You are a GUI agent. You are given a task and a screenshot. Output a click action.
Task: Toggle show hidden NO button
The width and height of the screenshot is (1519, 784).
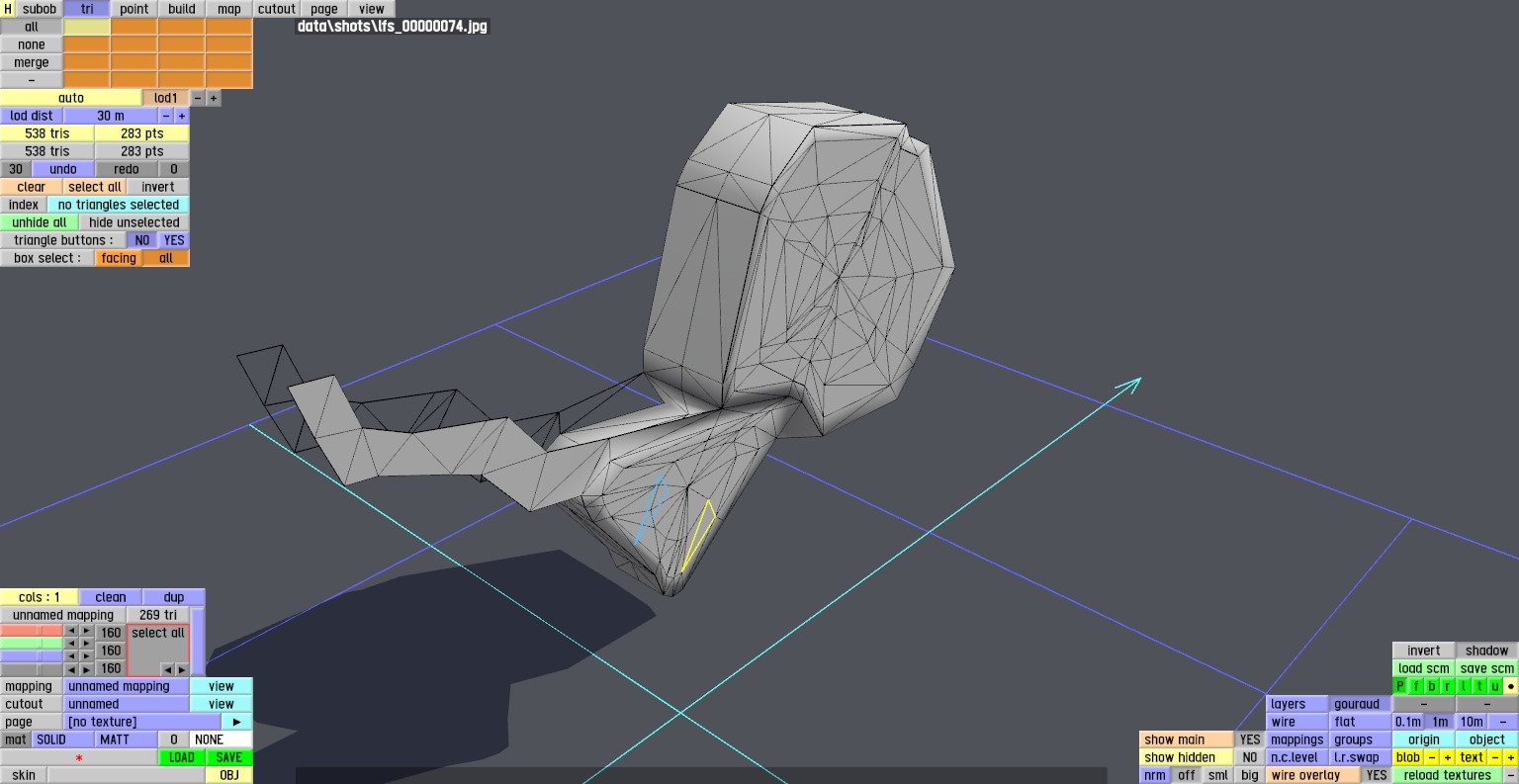(x=1250, y=757)
